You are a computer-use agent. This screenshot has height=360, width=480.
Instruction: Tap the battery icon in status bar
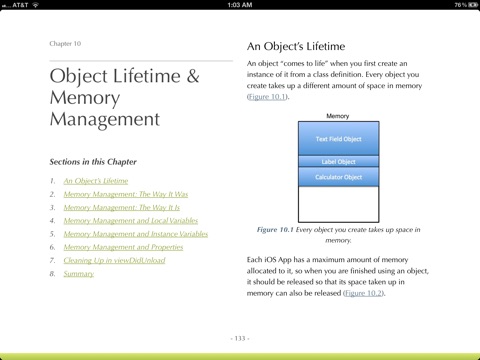tap(473, 5)
